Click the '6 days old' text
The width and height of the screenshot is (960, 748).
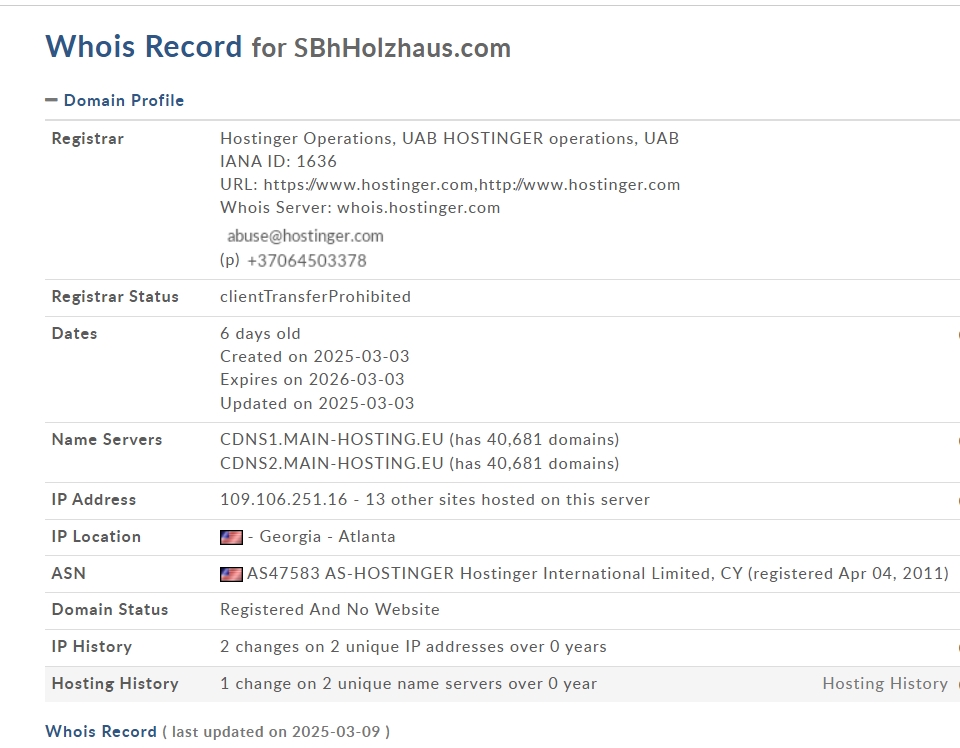[260, 334]
